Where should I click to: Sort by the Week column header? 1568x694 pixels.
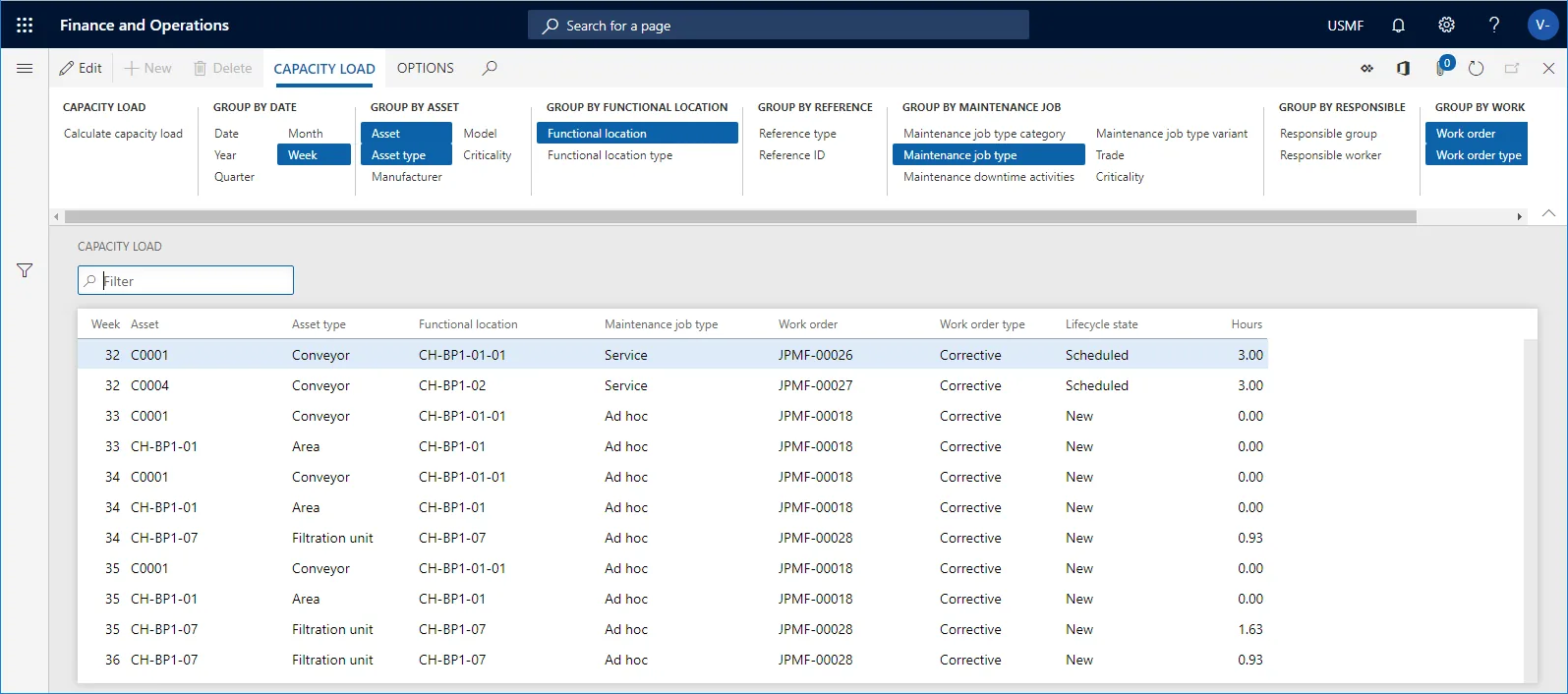click(105, 324)
